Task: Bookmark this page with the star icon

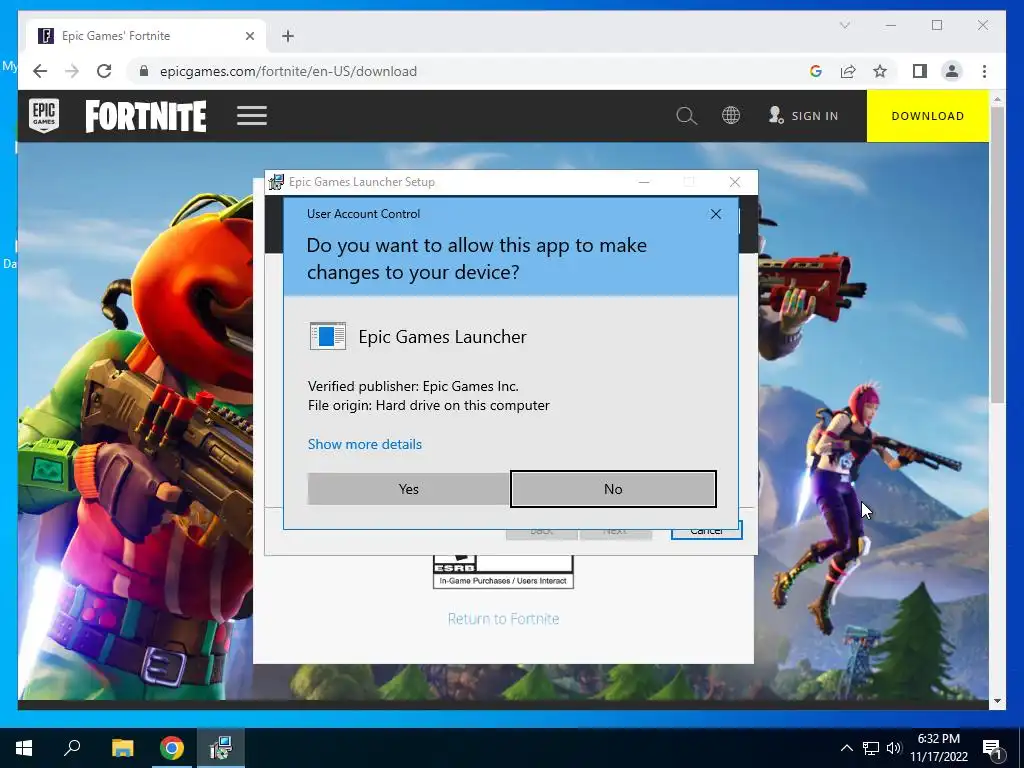Action: click(x=880, y=71)
